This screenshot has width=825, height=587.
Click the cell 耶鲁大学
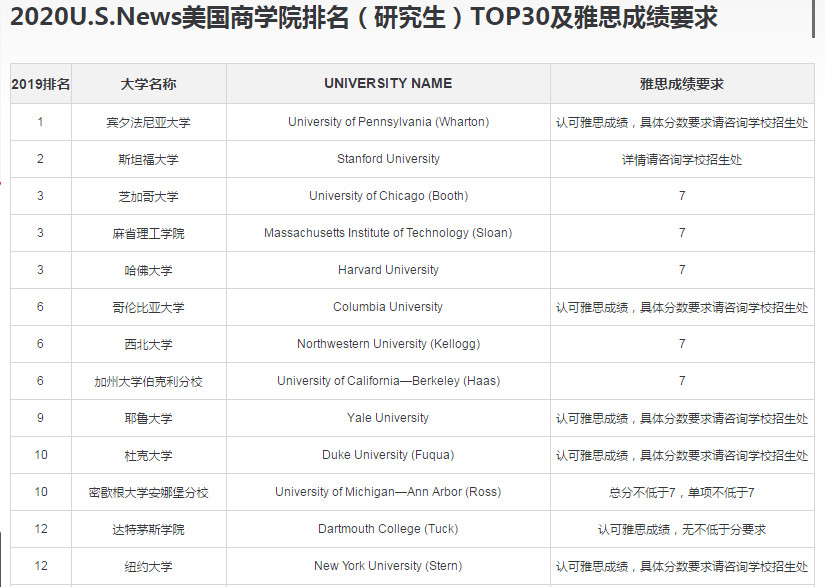click(148, 418)
